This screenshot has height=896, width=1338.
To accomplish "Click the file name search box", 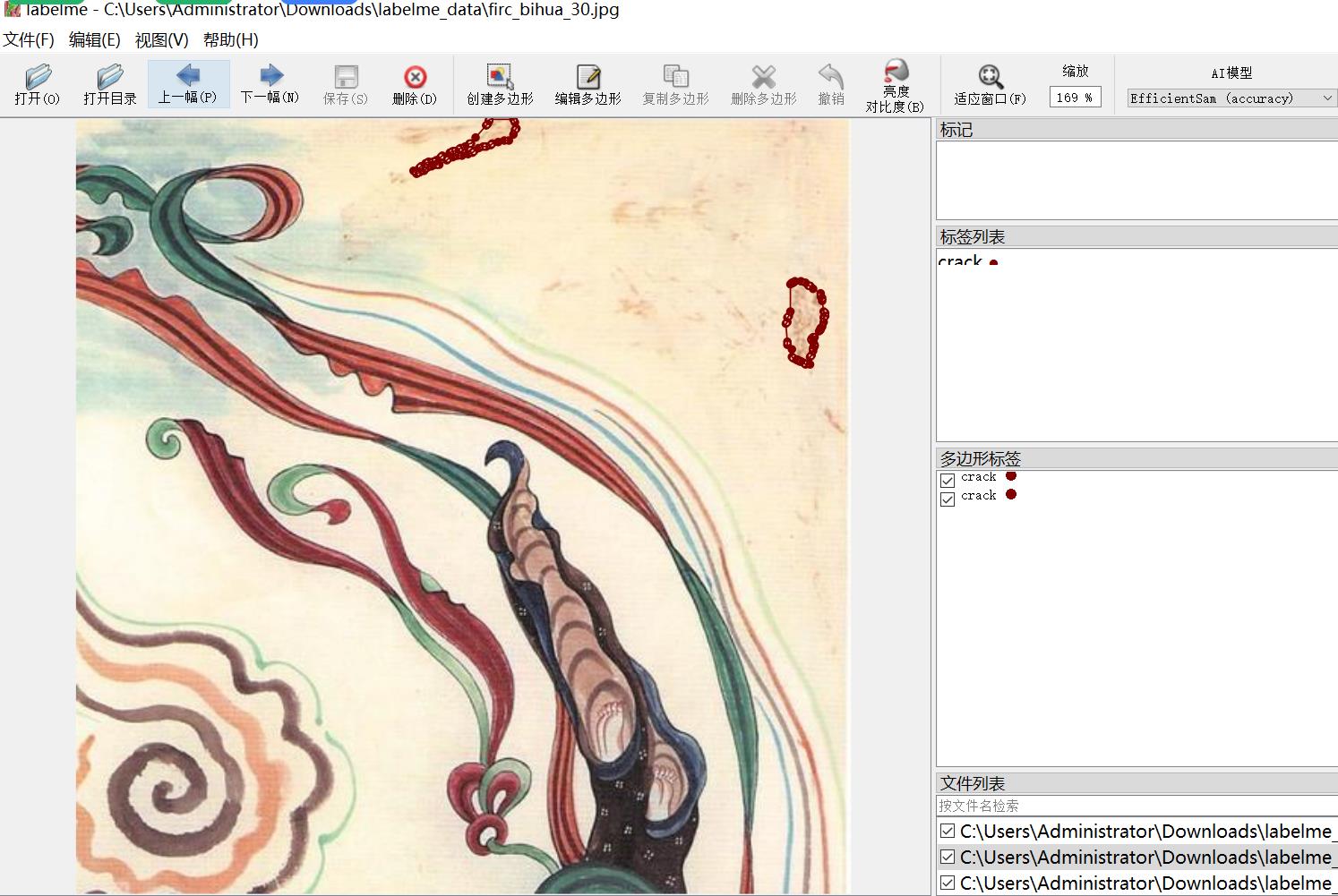I will [x=1136, y=806].
